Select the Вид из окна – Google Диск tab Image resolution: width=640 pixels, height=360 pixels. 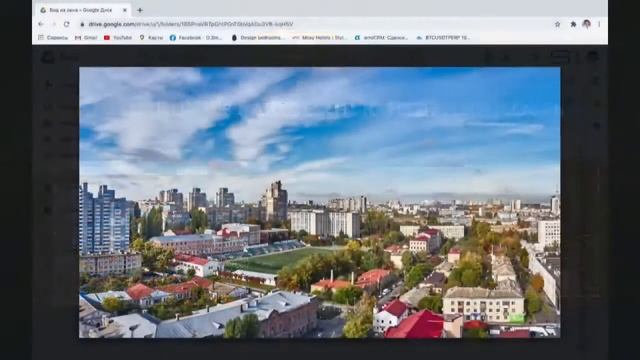tap(82, 10)
